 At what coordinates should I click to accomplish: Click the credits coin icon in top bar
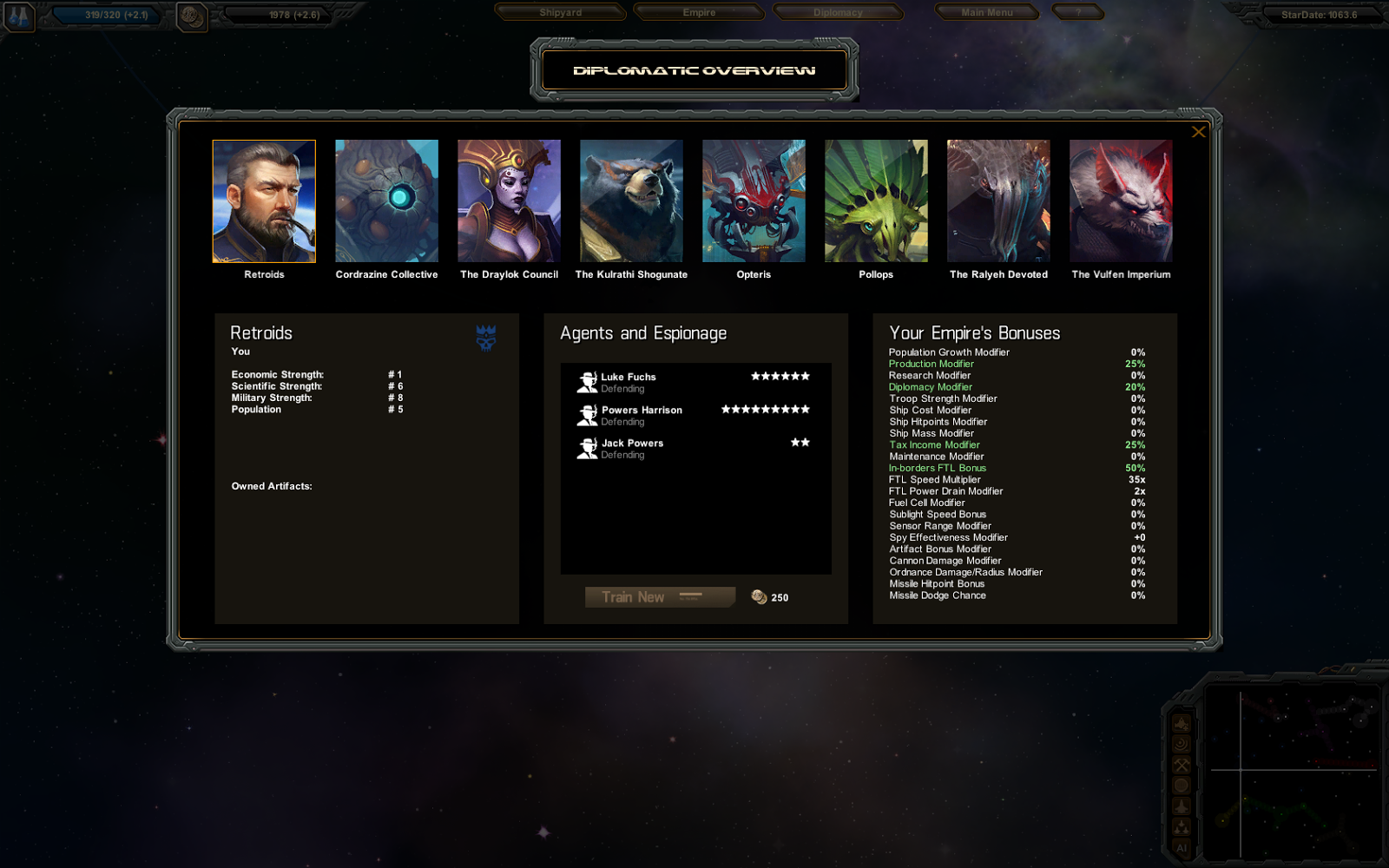(x=192, y=16)
